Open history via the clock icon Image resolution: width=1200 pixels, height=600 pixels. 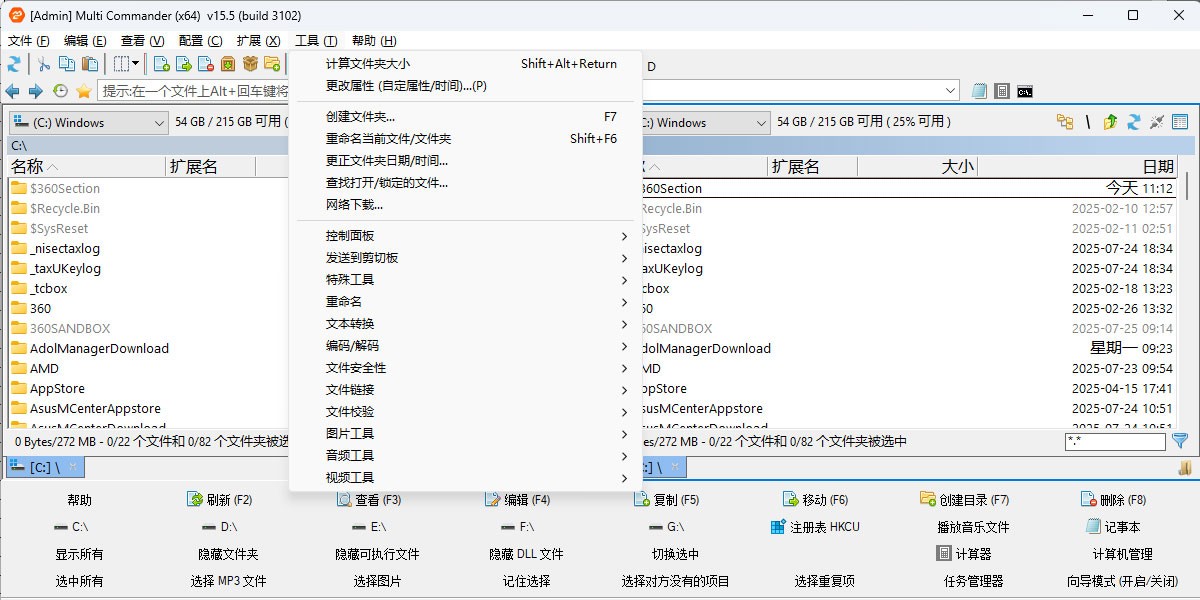59,90
